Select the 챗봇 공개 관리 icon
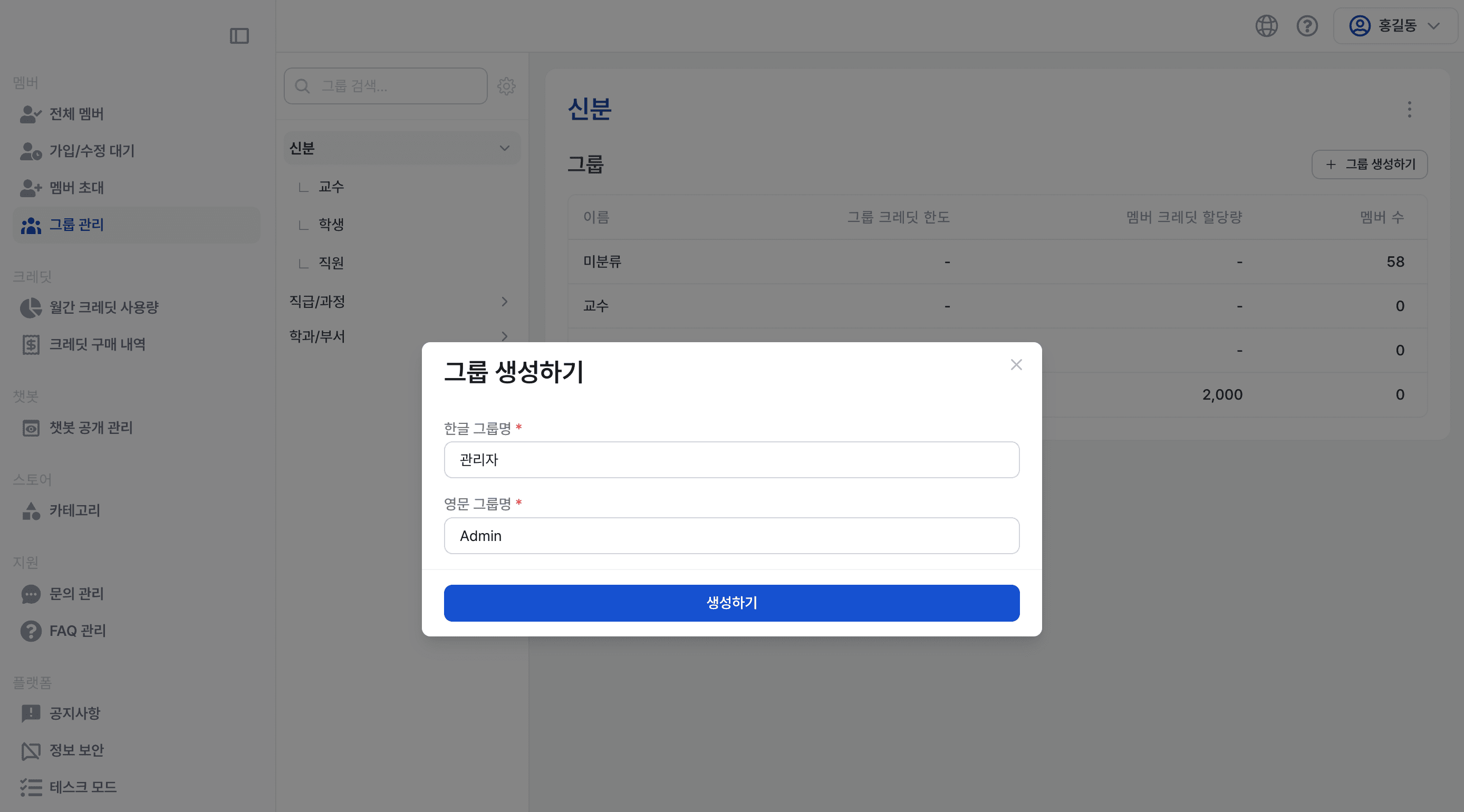Viewport: 1464px width, 812px height. [31, 429]
